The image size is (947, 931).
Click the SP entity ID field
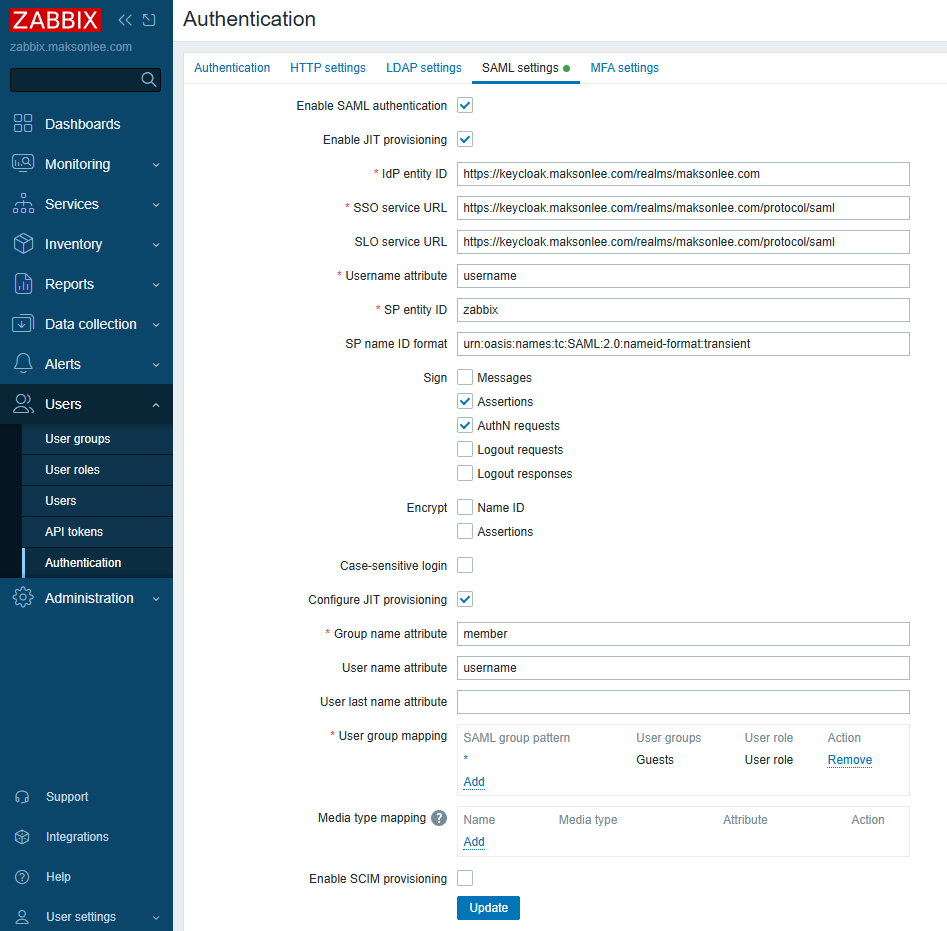[683, 310]
